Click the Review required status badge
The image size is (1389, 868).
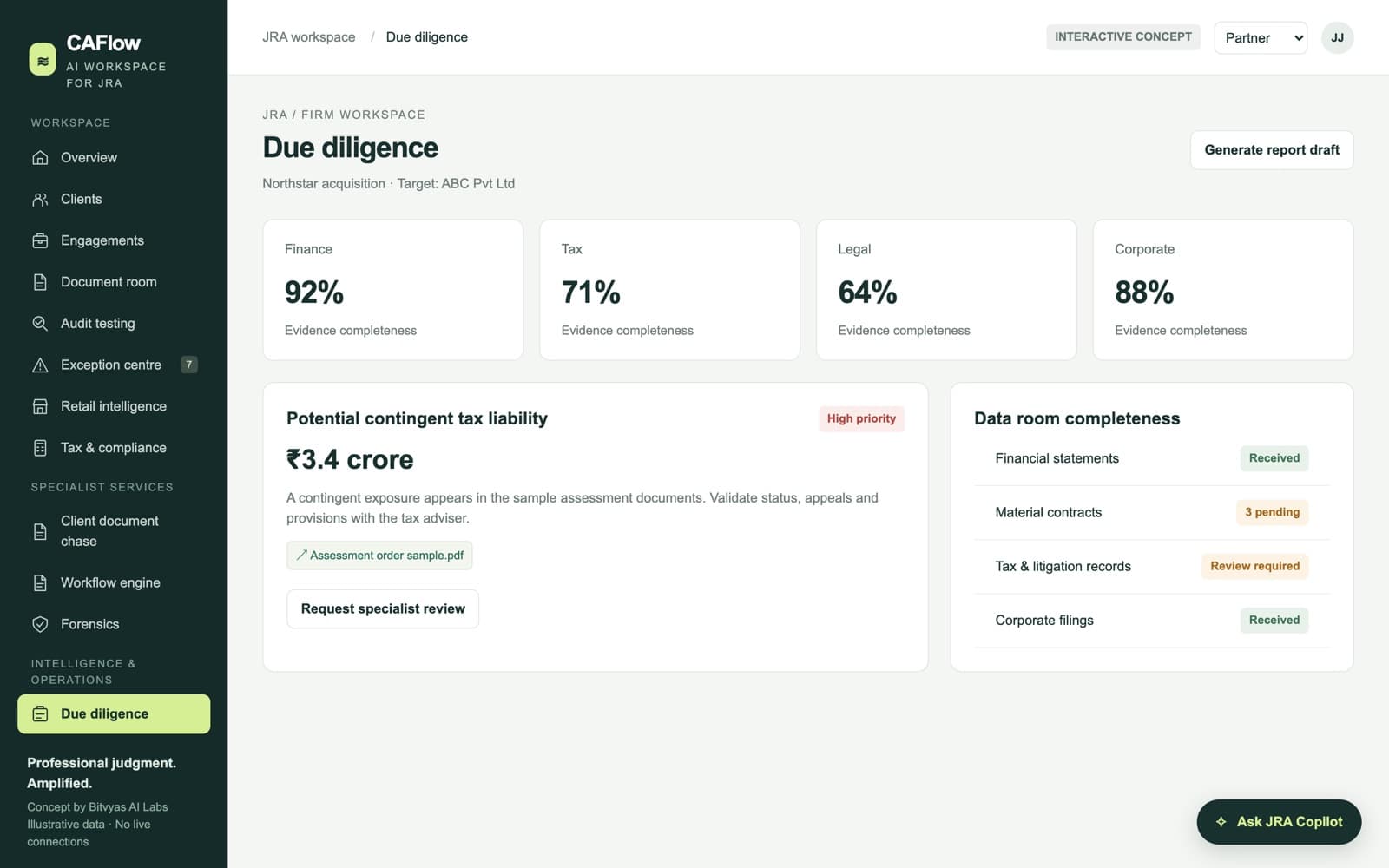point(1254,566)
